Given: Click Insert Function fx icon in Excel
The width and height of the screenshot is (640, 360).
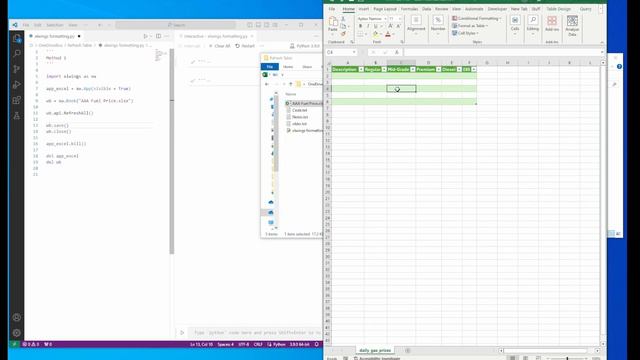Looking at the screenshot, I should (396, 52).
